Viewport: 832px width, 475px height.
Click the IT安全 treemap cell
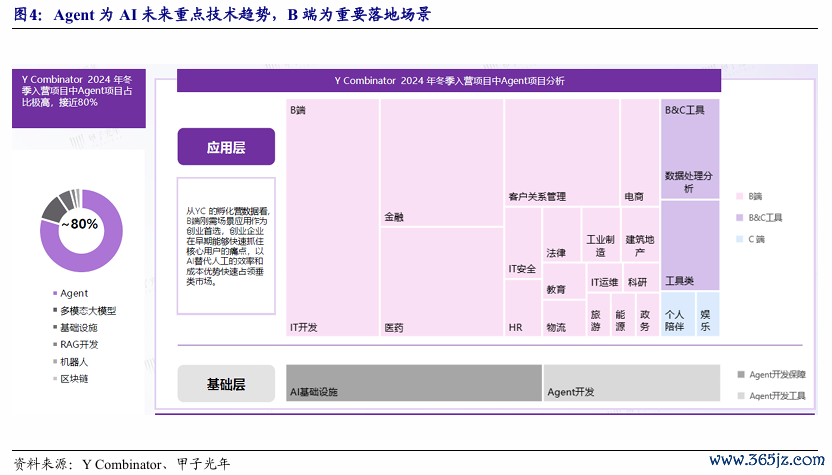click(523, 243)
